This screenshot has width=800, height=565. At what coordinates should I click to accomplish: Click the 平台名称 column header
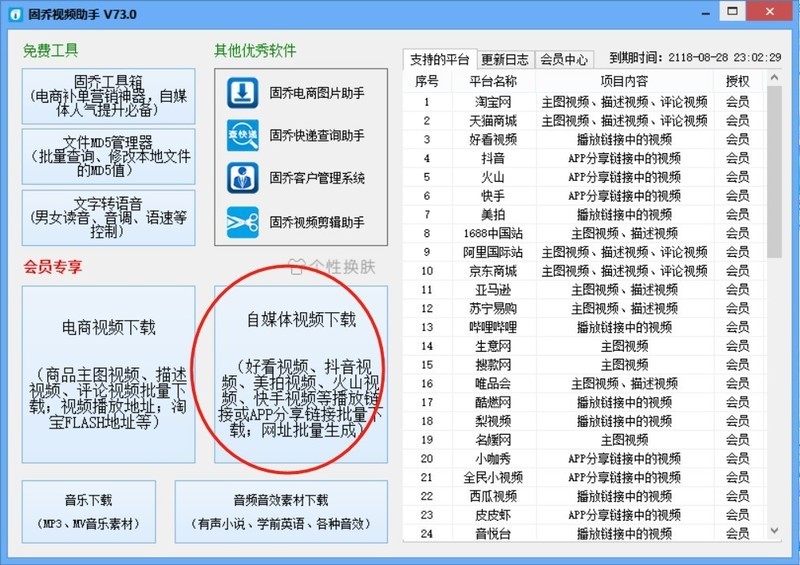pos(493,82)
